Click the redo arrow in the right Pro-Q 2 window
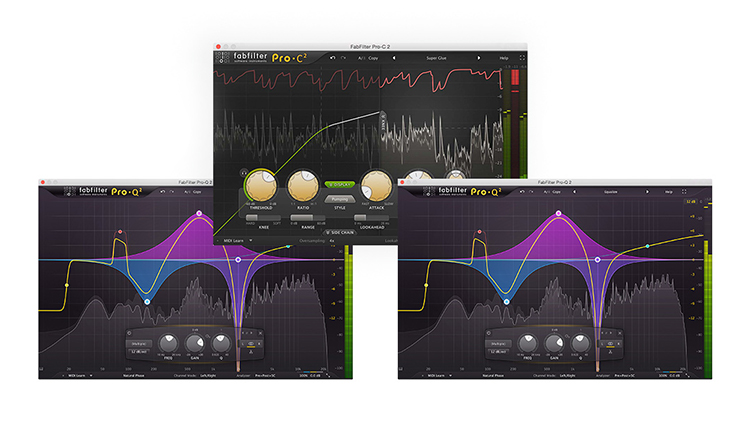 pyautogui.click(x=531, y=192)
